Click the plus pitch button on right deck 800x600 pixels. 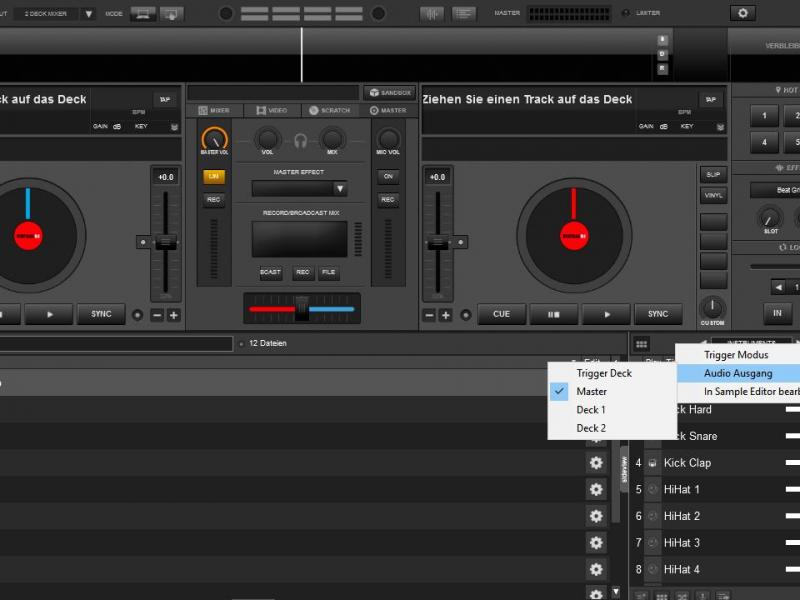click(446, 315)
